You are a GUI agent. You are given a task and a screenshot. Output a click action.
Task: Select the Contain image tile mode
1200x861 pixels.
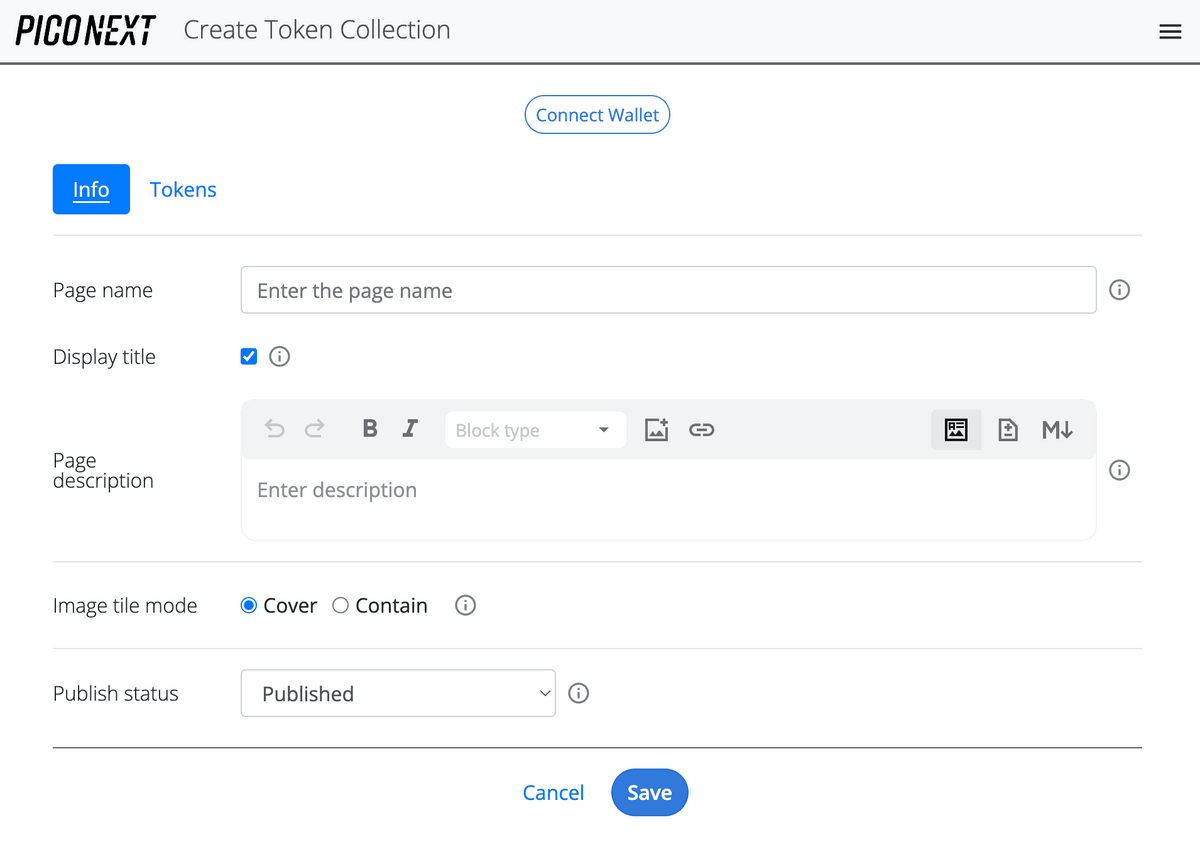[340, 605]
